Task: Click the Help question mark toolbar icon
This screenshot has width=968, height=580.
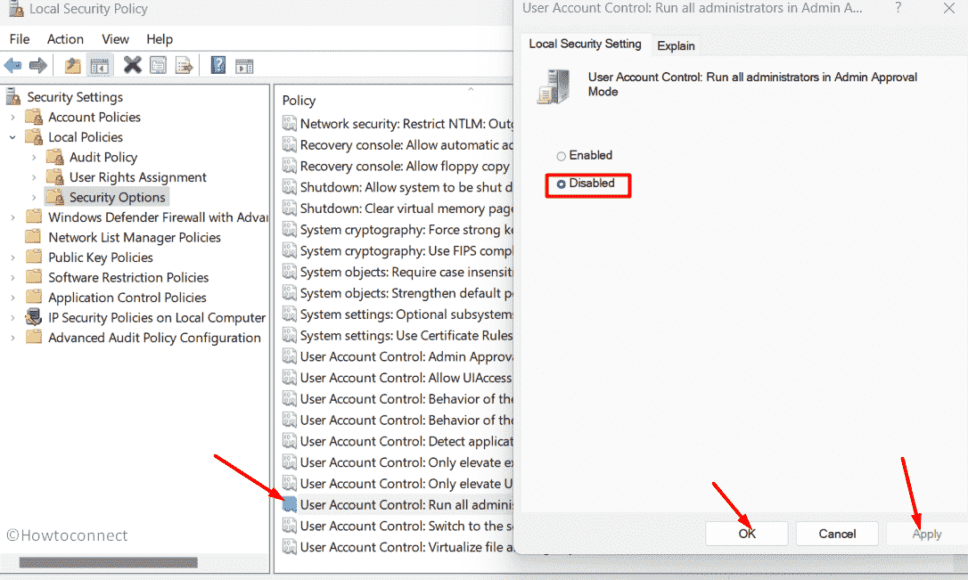Action: coord(219,64)
